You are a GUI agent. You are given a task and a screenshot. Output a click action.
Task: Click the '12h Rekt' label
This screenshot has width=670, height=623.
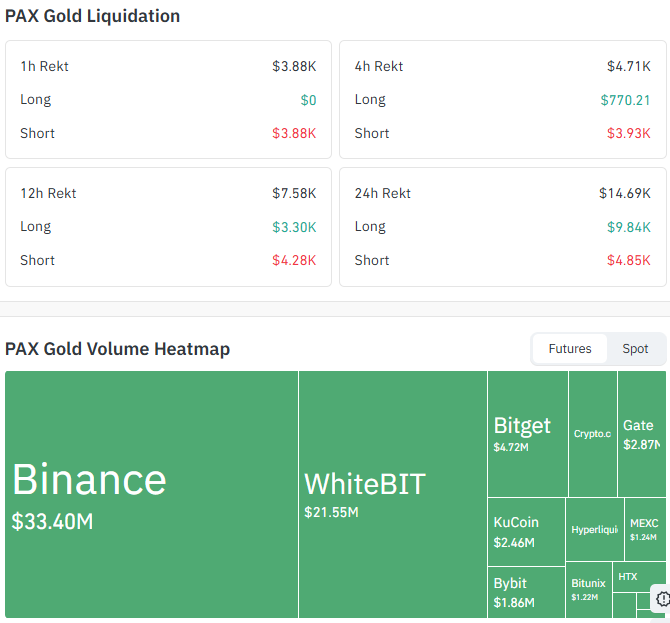[48, 193]
